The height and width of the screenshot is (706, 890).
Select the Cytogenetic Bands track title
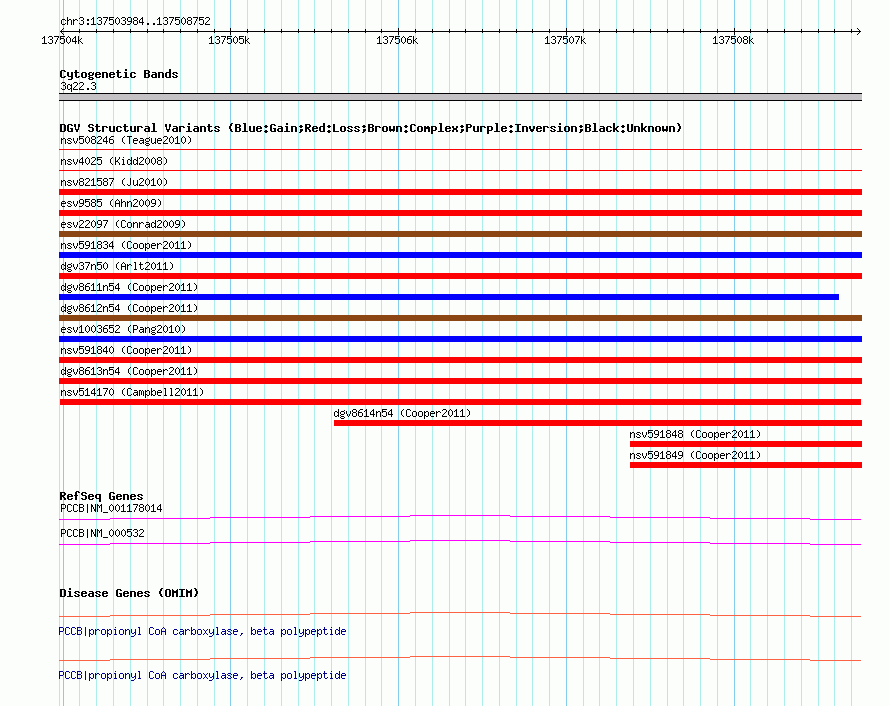pos(119,74)
